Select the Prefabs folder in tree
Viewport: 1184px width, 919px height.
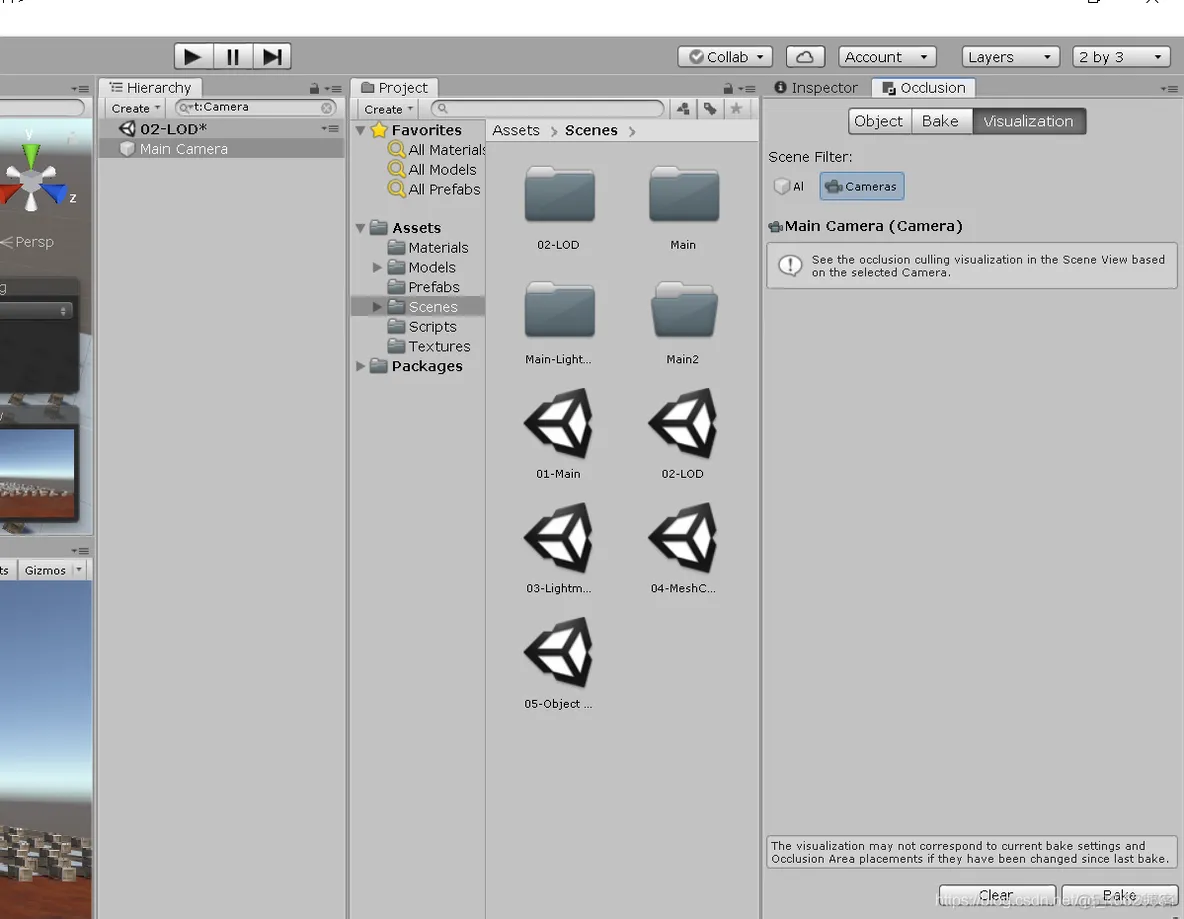[x=424, y=287]
